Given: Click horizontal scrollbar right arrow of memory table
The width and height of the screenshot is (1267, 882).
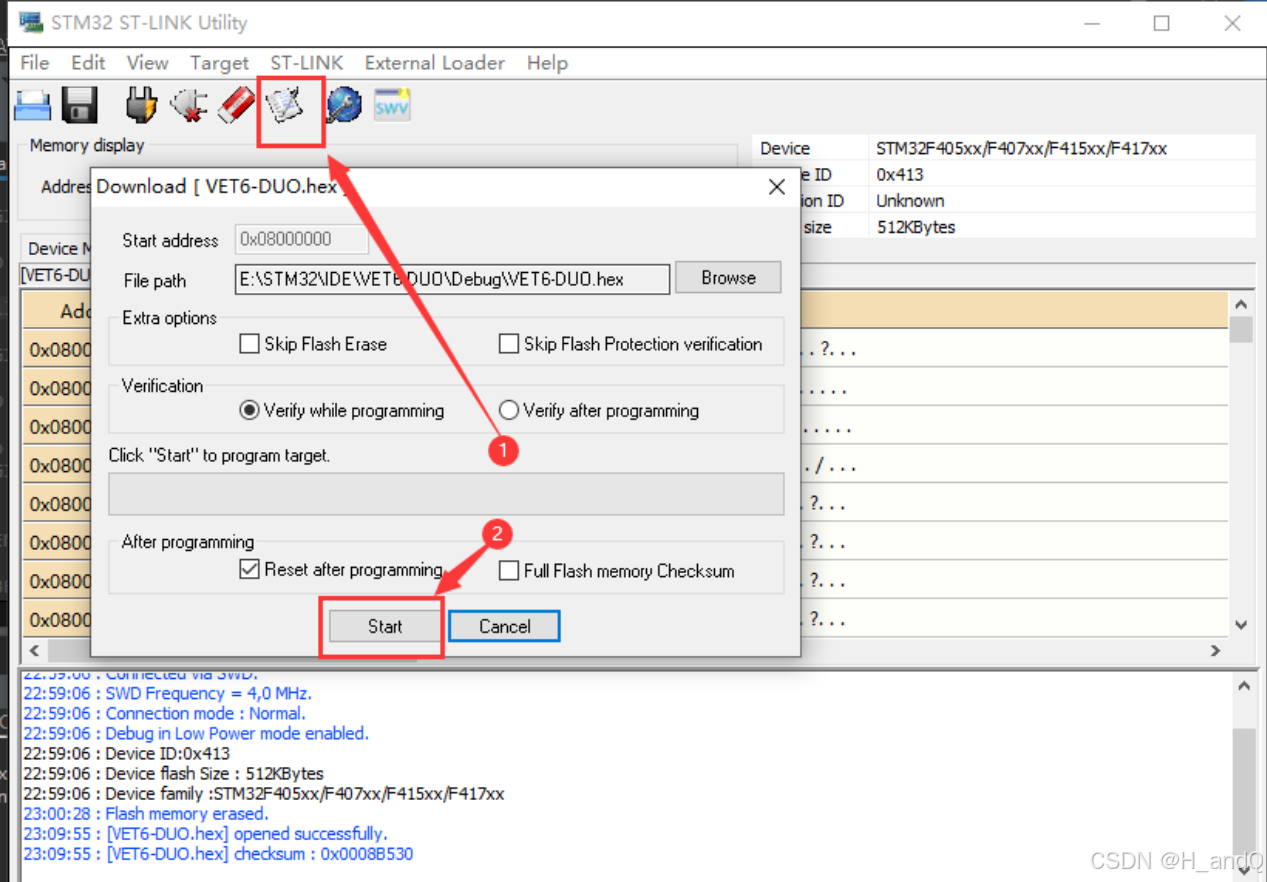Looking at the screenshot, I should [x=1215, y=650].
